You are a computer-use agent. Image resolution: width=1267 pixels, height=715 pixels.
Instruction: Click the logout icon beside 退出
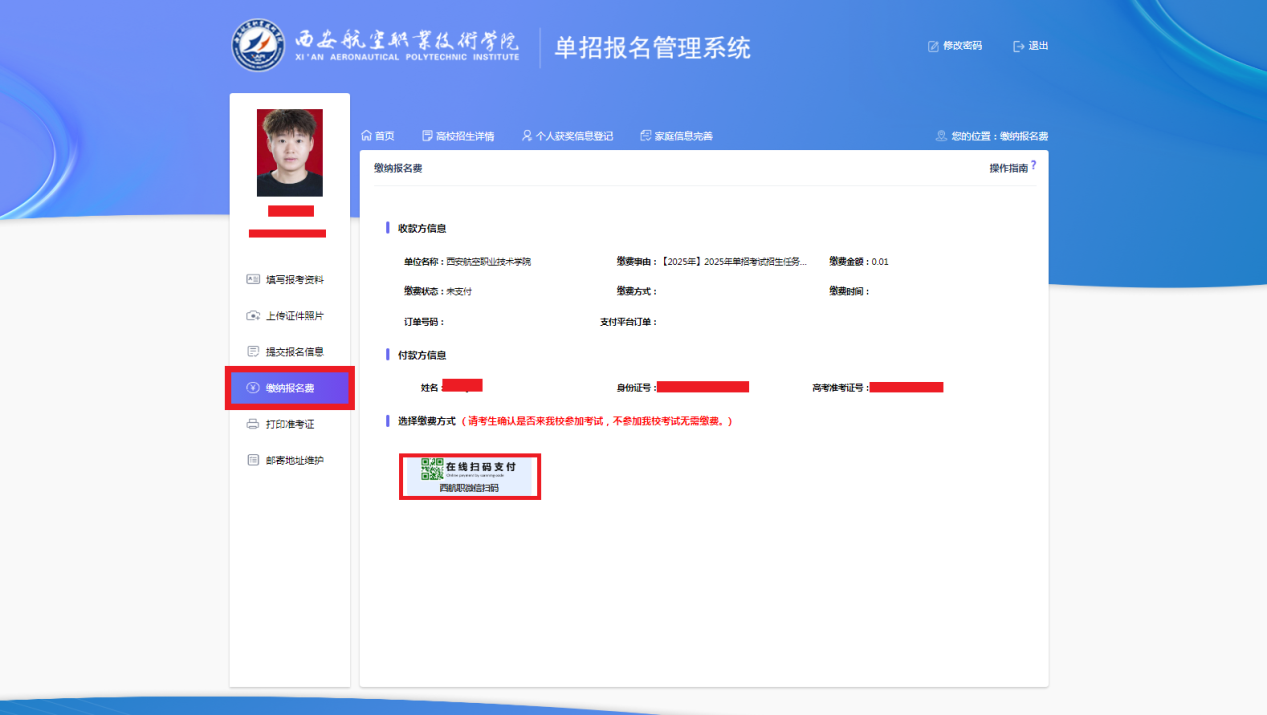(1019, 46)
